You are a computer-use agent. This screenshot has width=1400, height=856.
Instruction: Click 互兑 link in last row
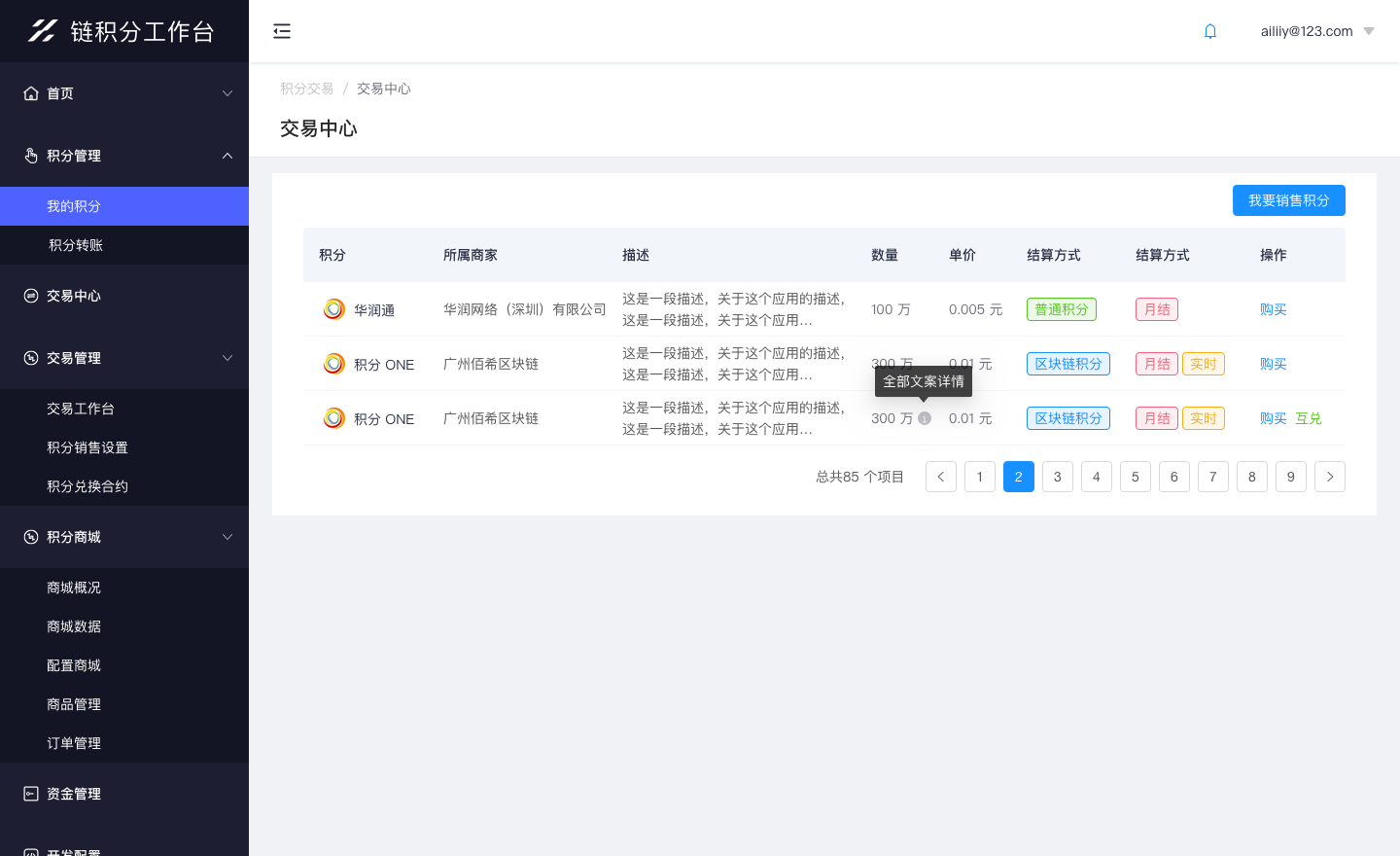[1309, 418]
